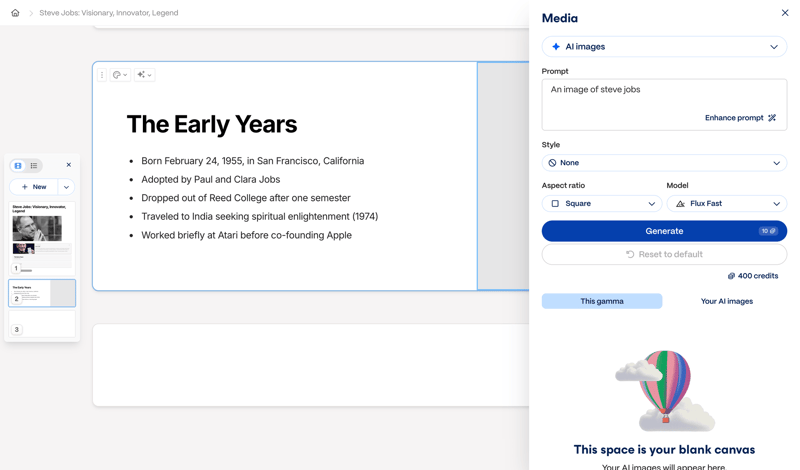
Task: Click the magic wand icon next to Enhance prompt
Action: coord(772,118)
